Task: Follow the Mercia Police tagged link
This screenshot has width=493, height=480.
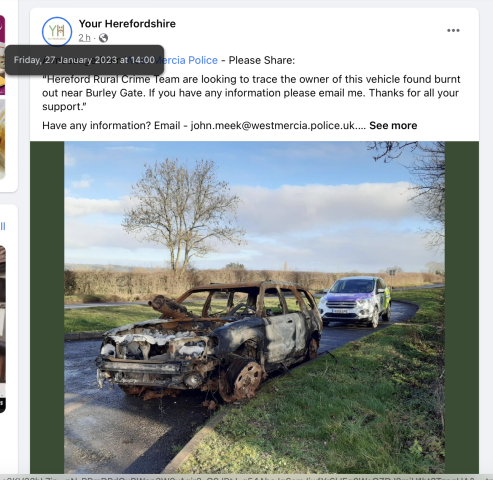Action: coord(191,60)
